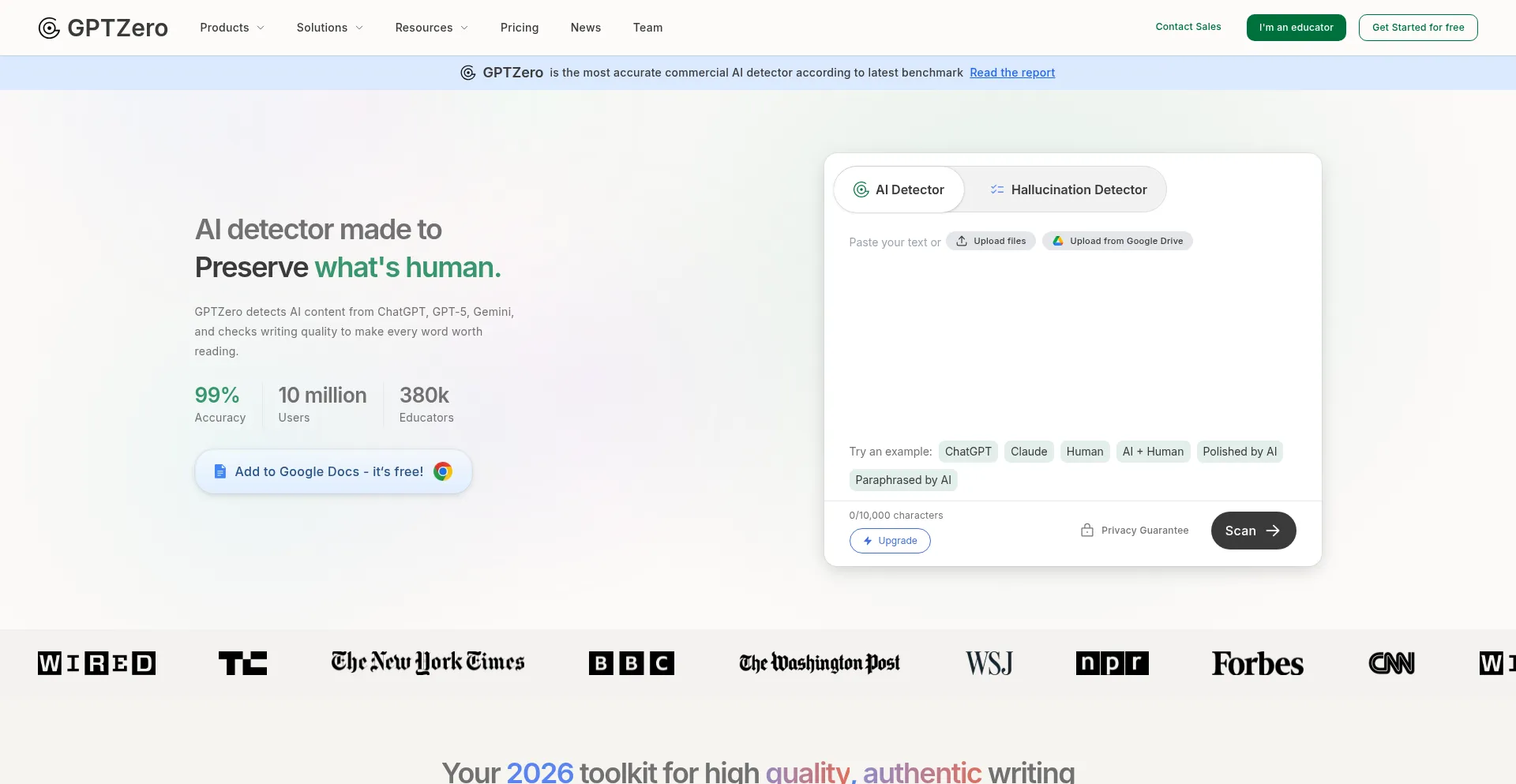Expand the Resources menu
This screenshot has height=784, width=1516.
[431, 28]
